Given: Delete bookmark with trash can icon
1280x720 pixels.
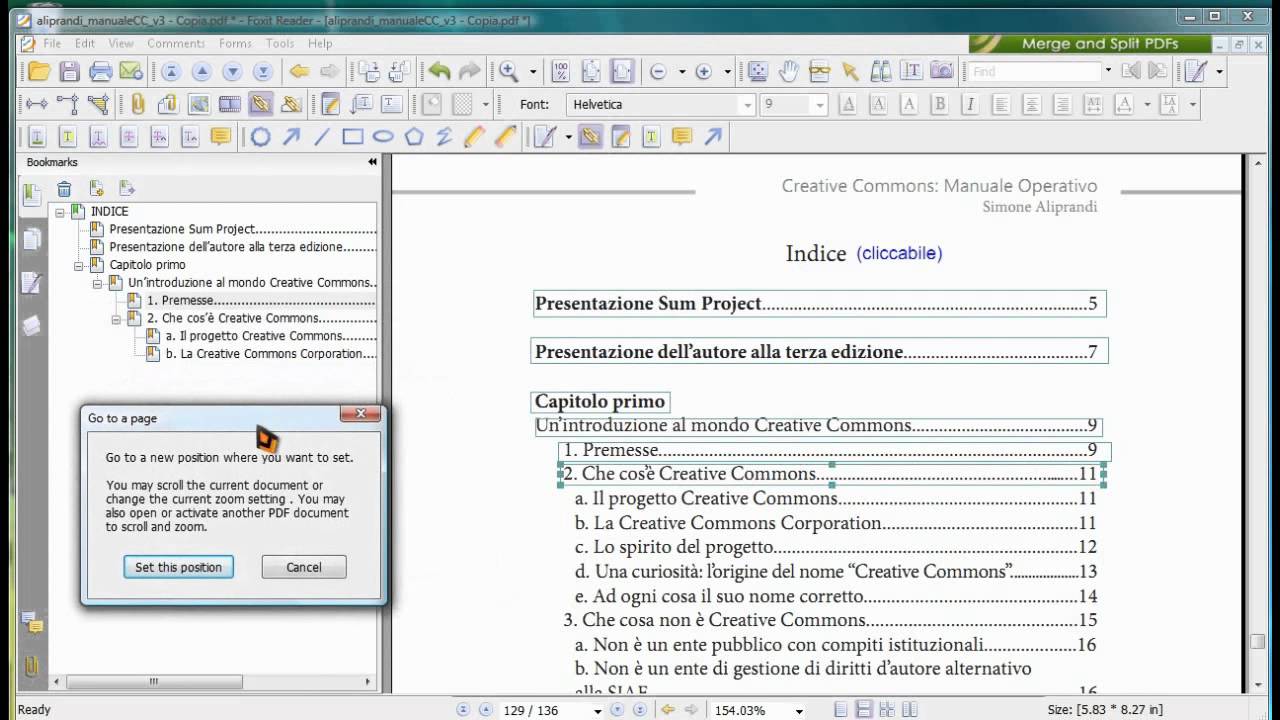Looking at the screenshot, I should pos(64,189).
